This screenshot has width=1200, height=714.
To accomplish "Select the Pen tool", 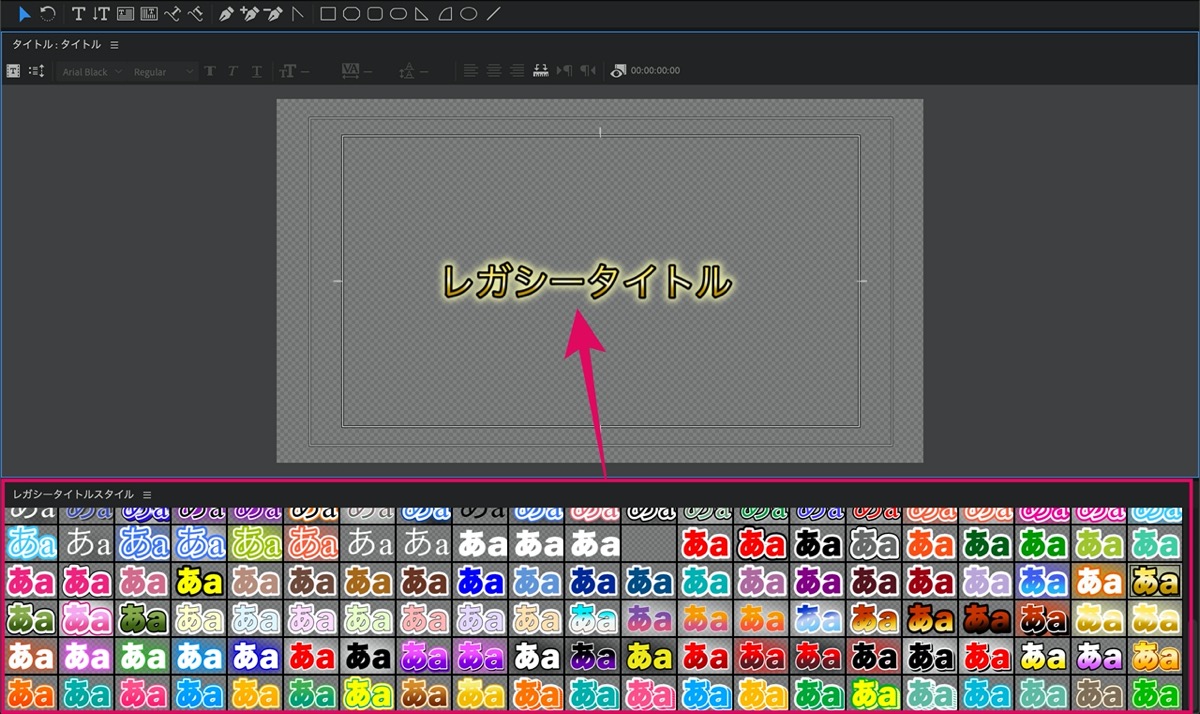I will [x=226, y=14].
